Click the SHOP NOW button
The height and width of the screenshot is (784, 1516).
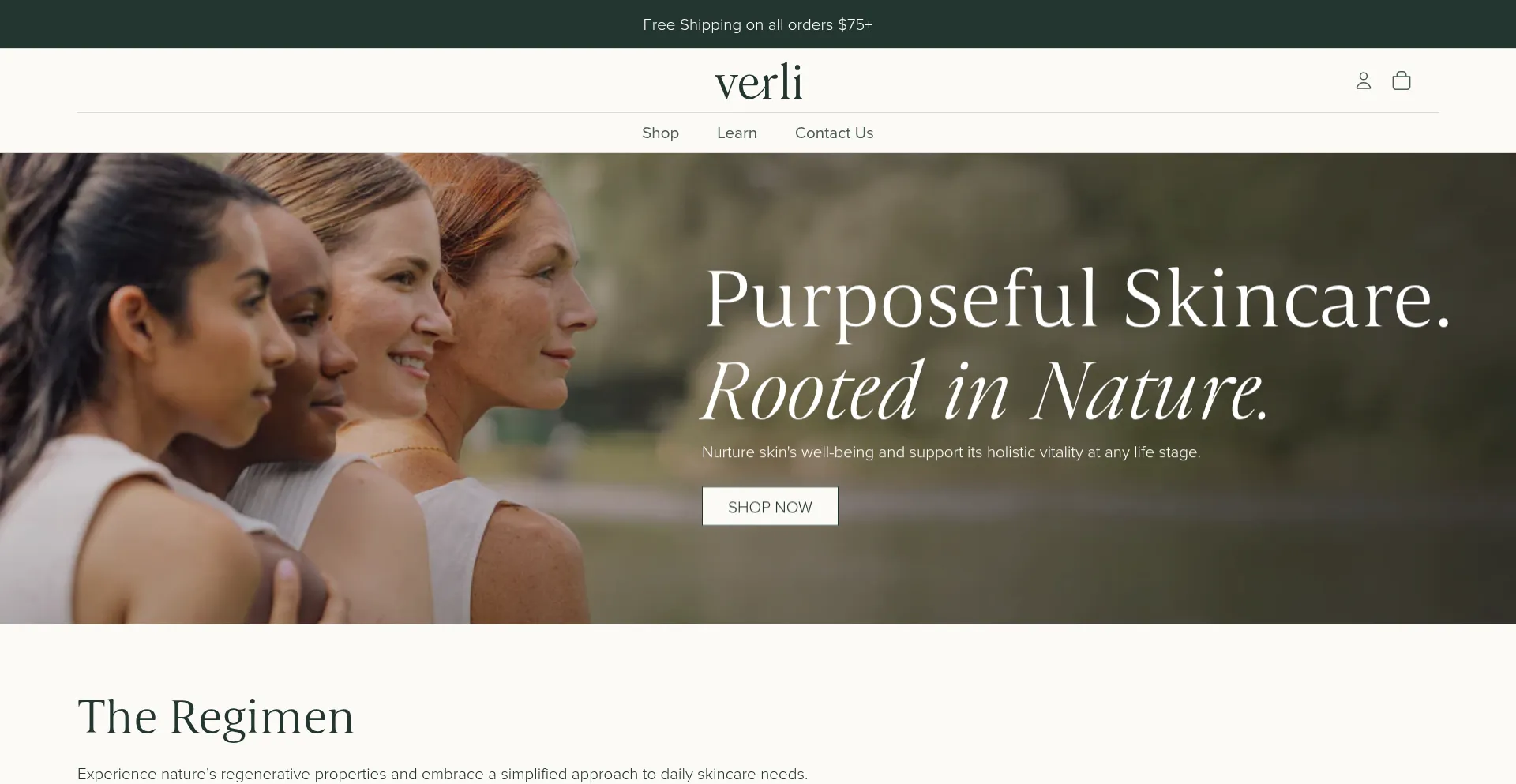[770, 507]
